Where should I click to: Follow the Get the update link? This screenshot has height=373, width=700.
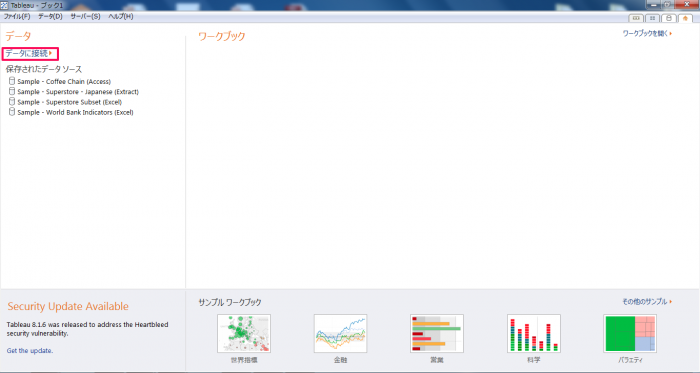30,351
